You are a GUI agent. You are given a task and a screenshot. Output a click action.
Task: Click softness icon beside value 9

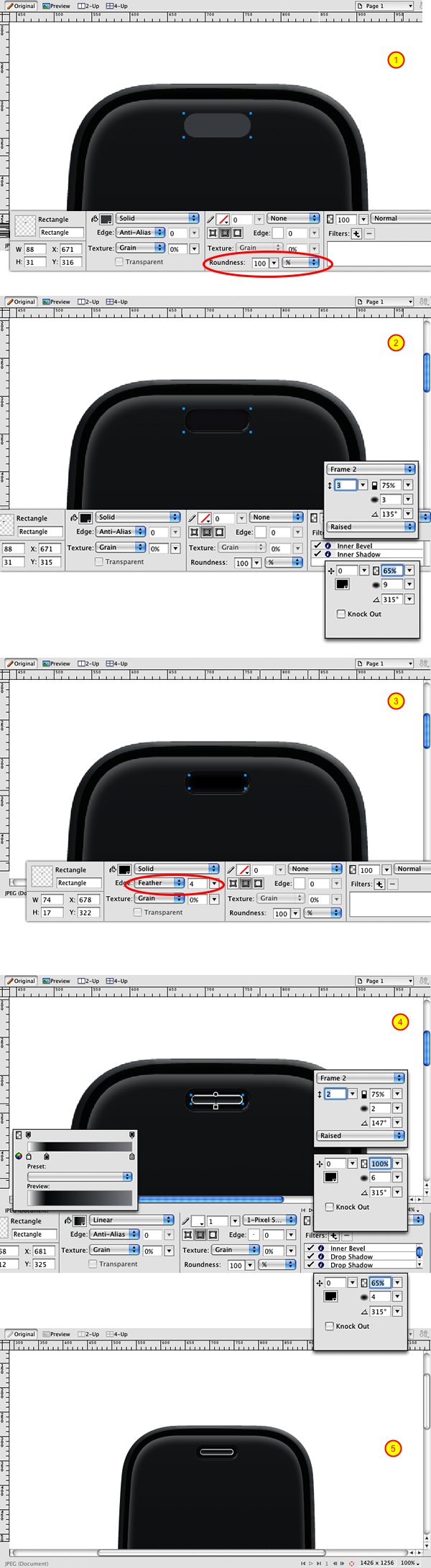[x=375, y=584]
